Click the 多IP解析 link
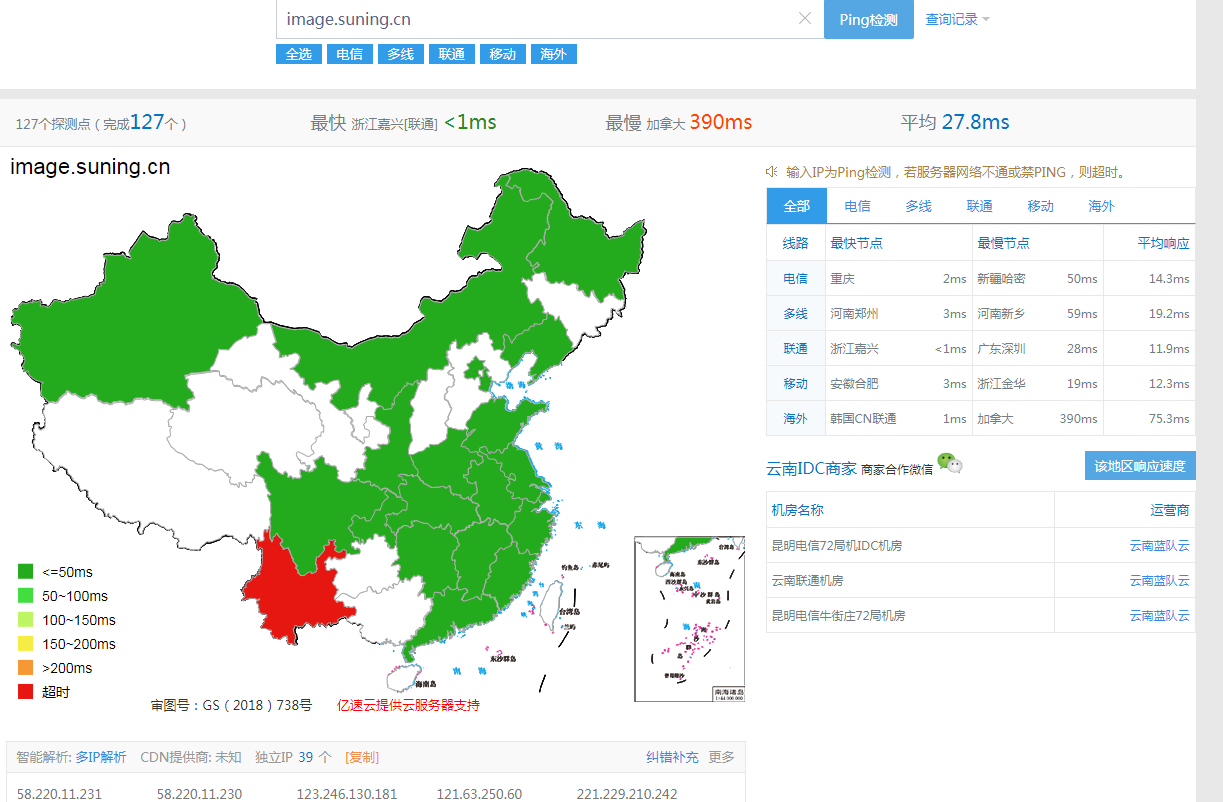 click(101, 757)
